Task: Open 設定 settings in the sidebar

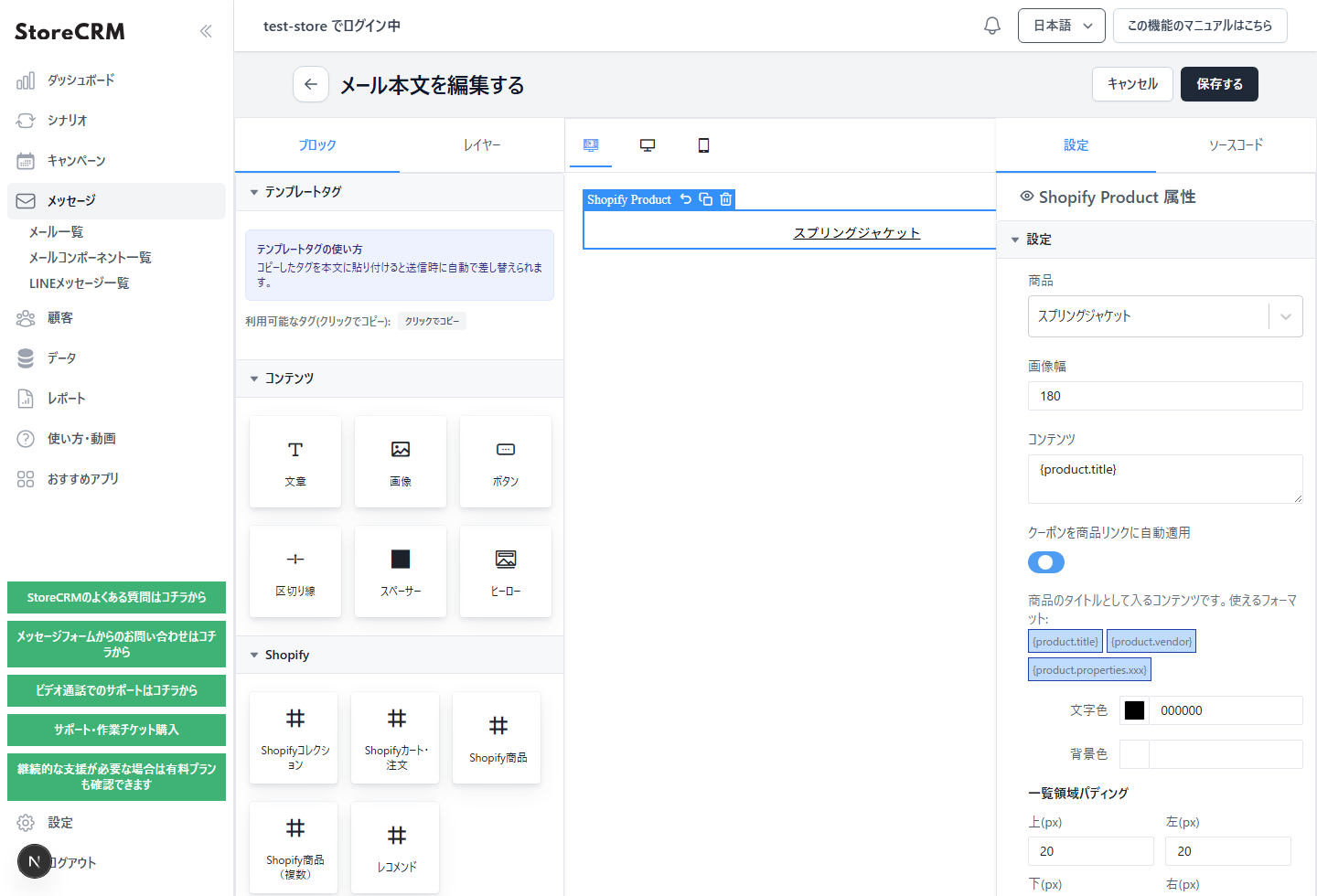Action: (x=116, y=823)
